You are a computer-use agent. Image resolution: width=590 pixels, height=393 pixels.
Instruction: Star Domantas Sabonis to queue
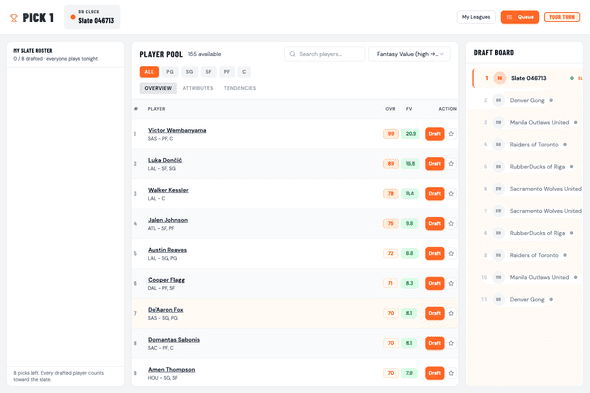(451, 343)
